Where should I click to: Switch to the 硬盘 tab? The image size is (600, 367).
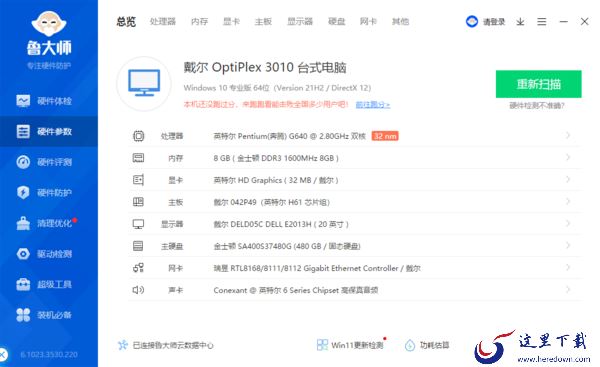[337, 22]
